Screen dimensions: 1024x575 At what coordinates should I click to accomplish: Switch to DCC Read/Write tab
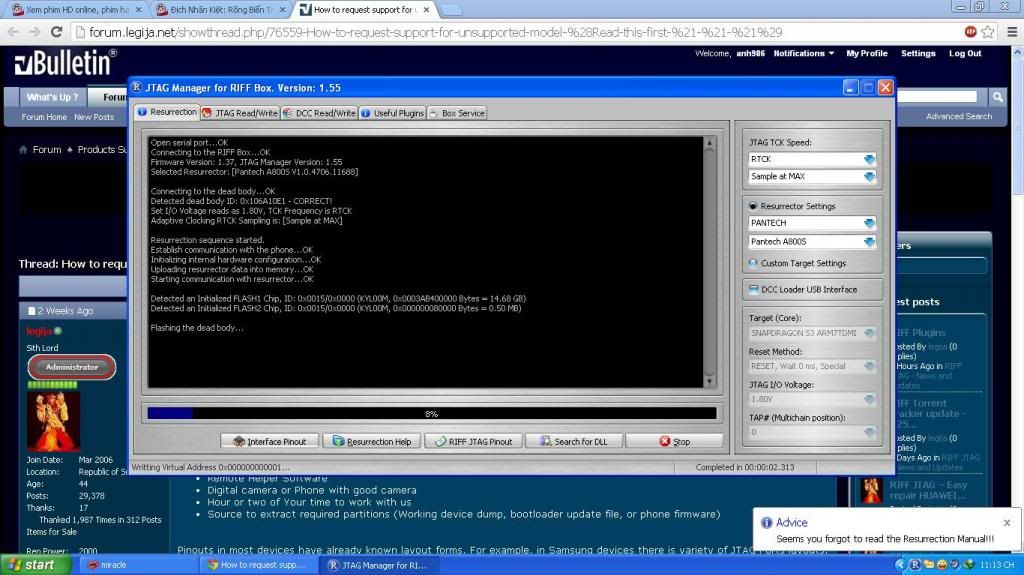point(319,113)
